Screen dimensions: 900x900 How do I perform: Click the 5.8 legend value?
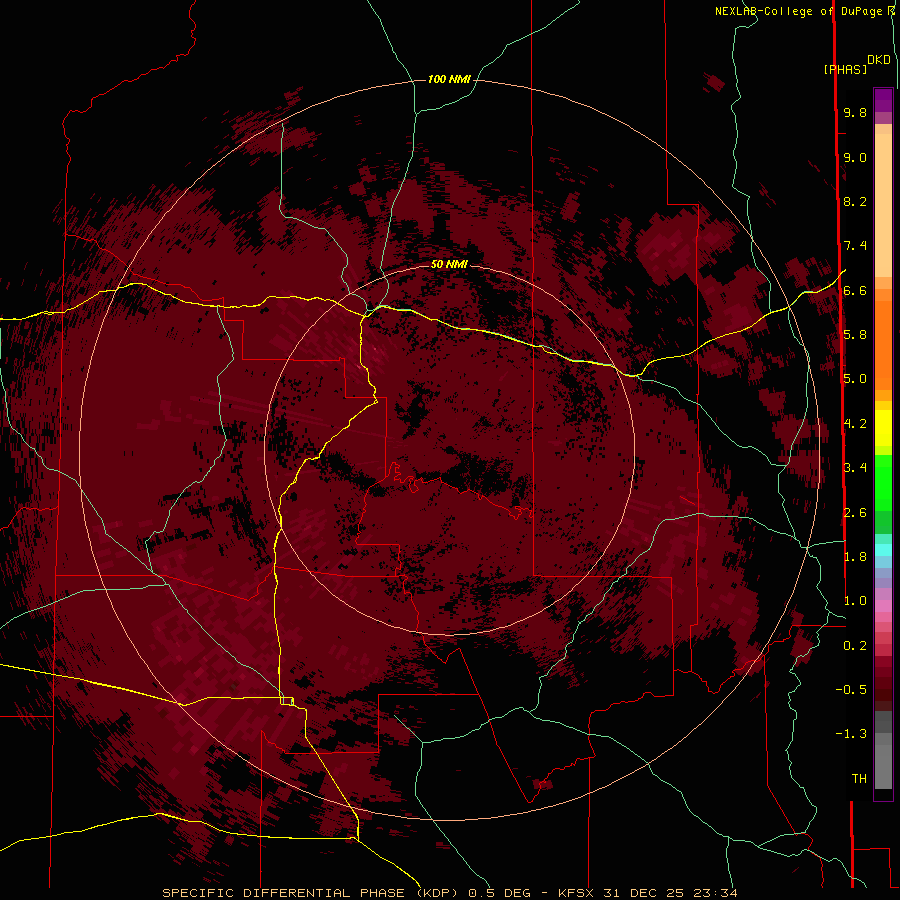(855, 335)
